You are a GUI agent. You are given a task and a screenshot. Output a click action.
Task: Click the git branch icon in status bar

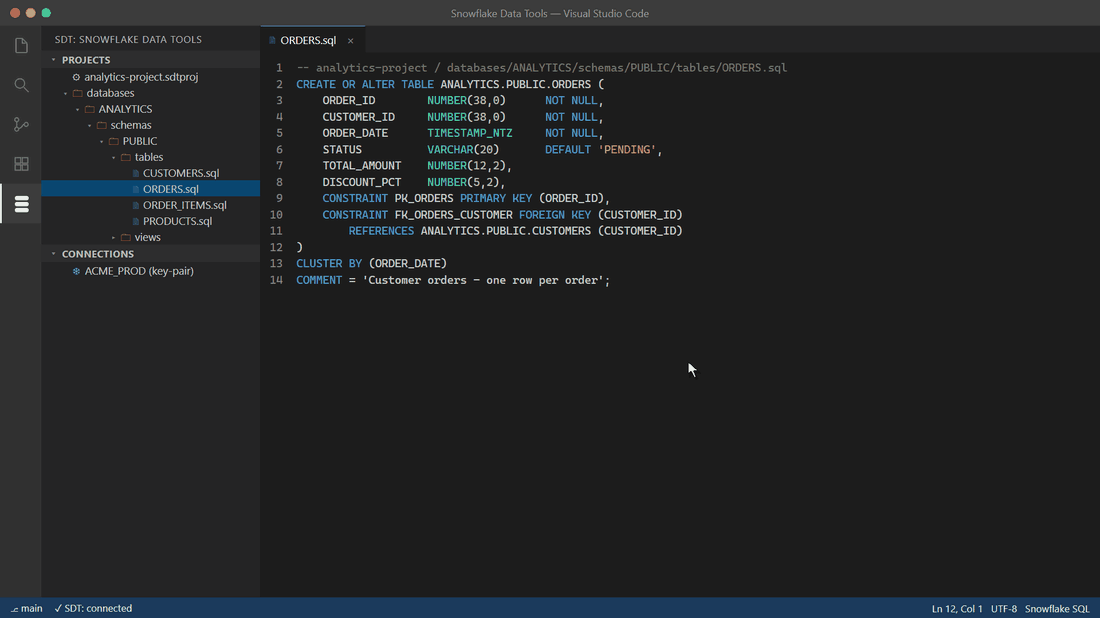15,609
